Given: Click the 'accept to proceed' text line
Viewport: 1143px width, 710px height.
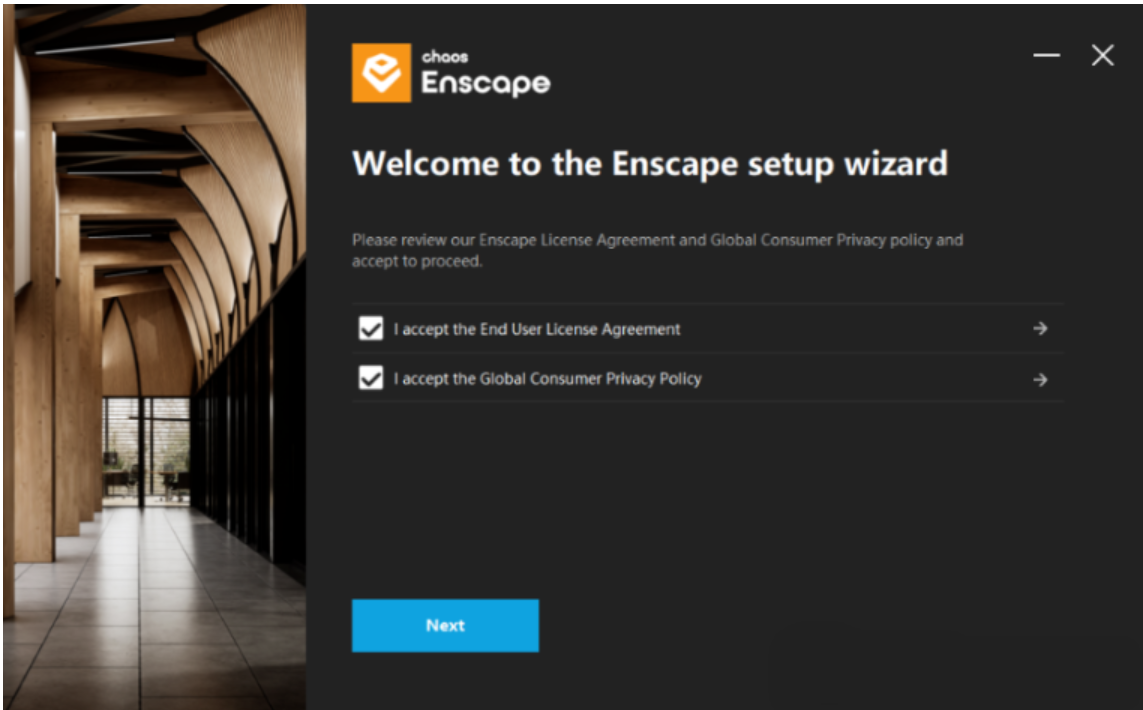Looking at the screenshot, I should (x=417, y=261).
